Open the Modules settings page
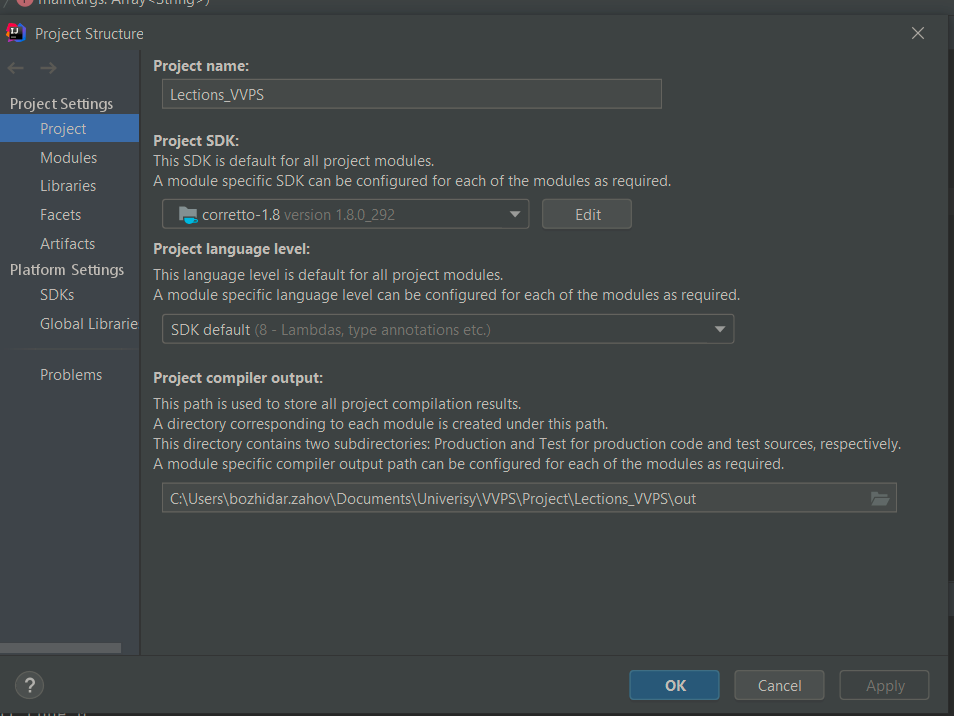Image resolution: width=954 pixels, height=716 pixels. 68,158
